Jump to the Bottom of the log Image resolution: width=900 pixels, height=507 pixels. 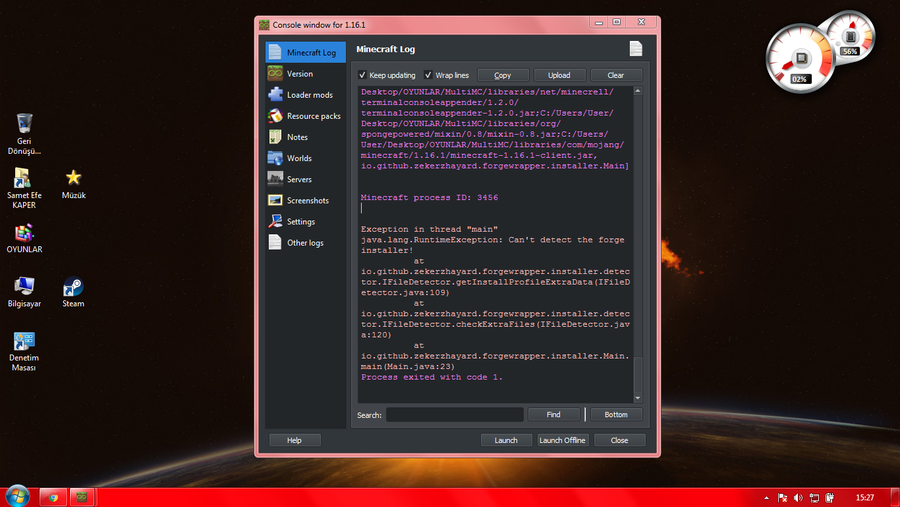click(616, 415)
